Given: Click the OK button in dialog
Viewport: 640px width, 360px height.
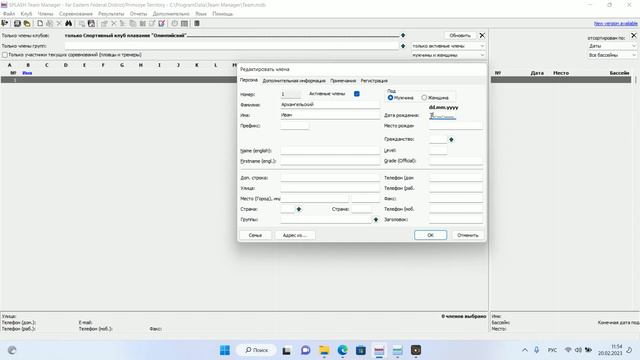Looking at the screenshot, I should (430, 235).
